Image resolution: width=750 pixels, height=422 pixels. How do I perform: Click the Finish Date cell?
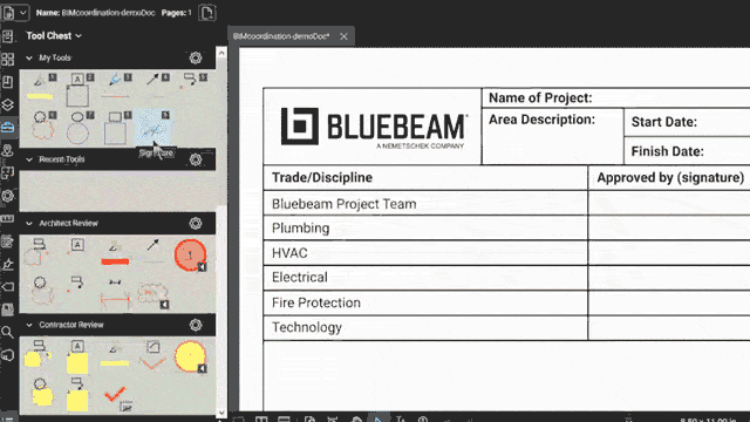coord(687,151)
